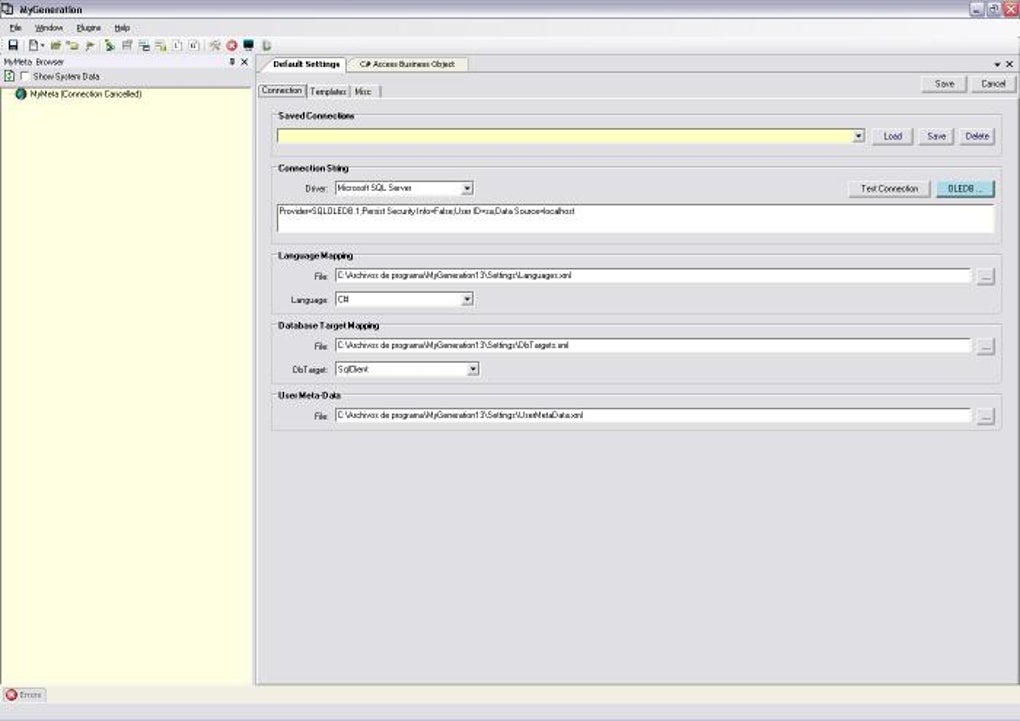Refresh the MyMeta Browser with green icon
Image resolution: width=1020 pixels, height=721 pixels.
(10, 76)
